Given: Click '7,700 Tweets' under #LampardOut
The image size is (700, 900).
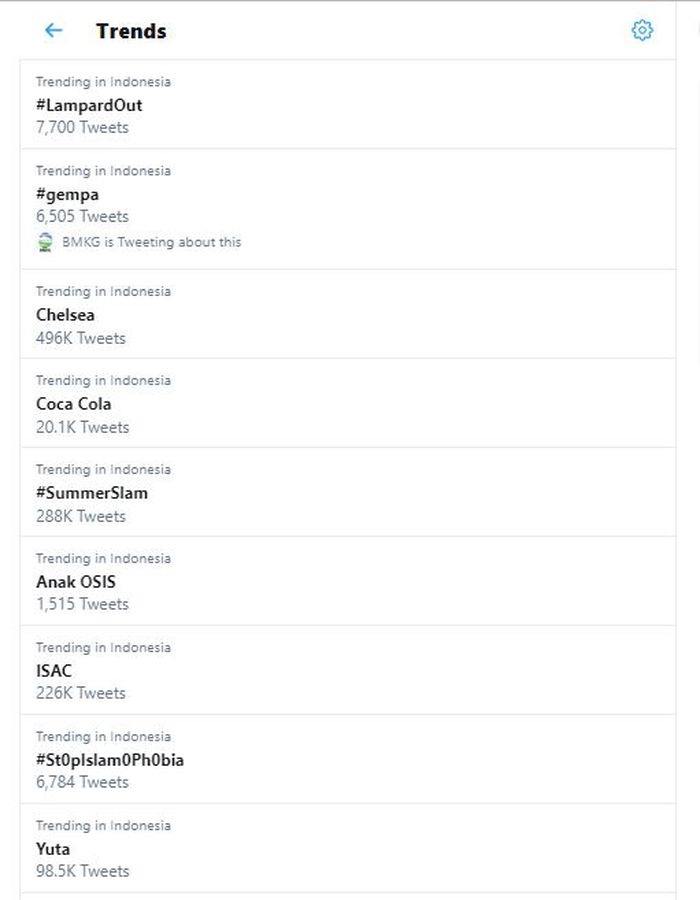Looking at the screenshot, I should (81, 128).
